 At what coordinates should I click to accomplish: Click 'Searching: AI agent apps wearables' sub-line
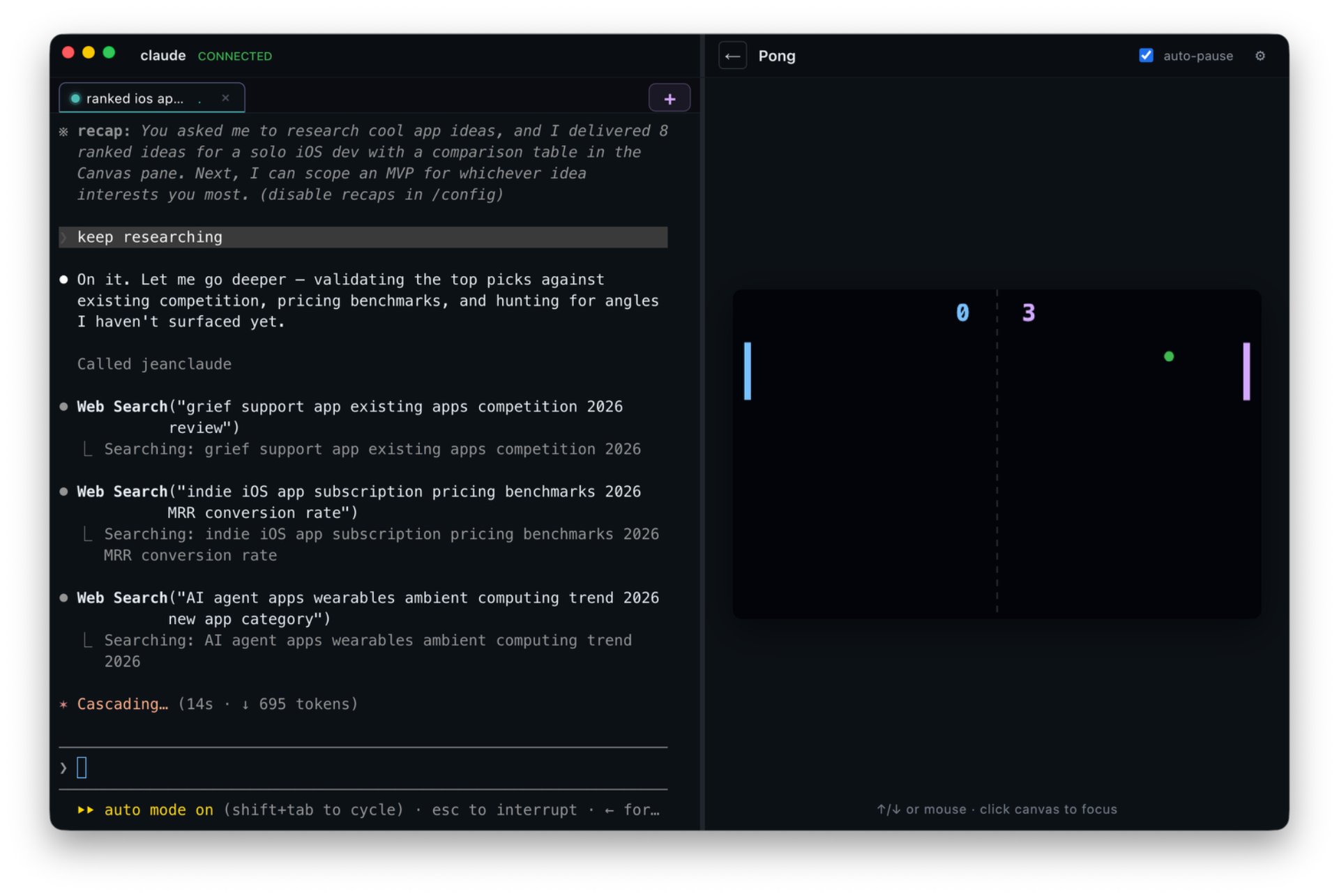tap(368, 651)
